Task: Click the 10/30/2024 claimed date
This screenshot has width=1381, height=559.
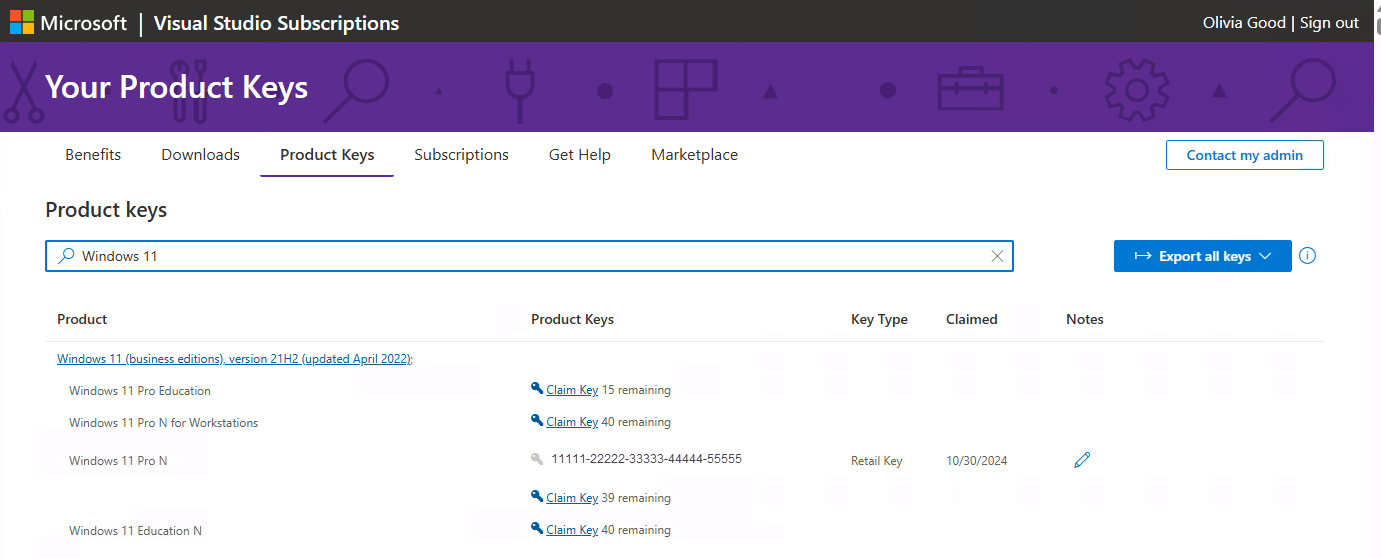Action: [976, 461]
